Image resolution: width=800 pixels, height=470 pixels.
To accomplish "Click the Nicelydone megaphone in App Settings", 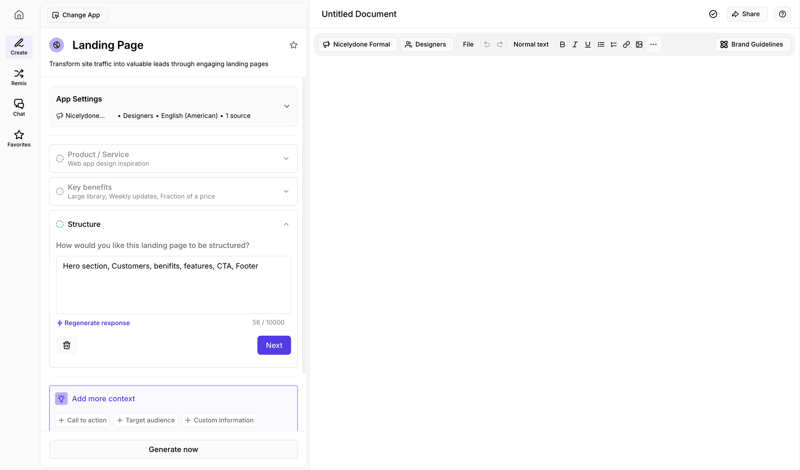I will [60, 116].
